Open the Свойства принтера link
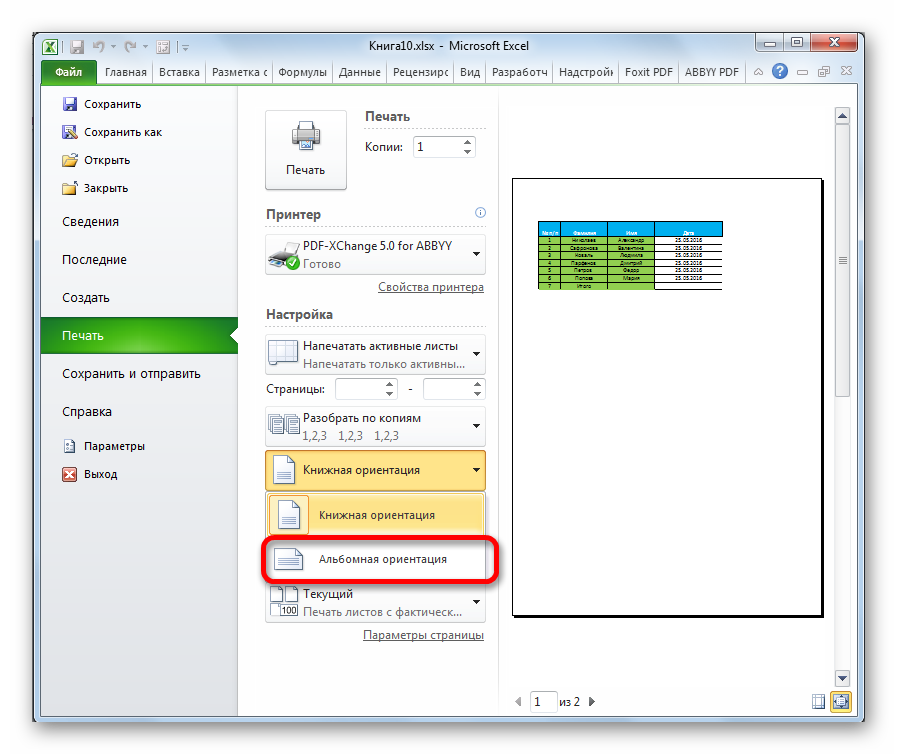 pyautogui.click(x=430, y=287)
